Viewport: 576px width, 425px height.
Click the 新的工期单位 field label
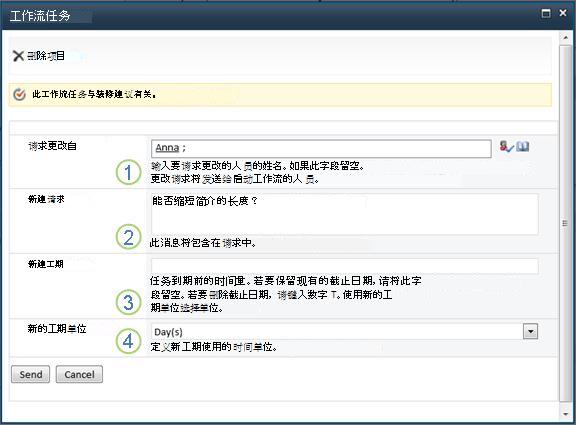tap(57, 328)
